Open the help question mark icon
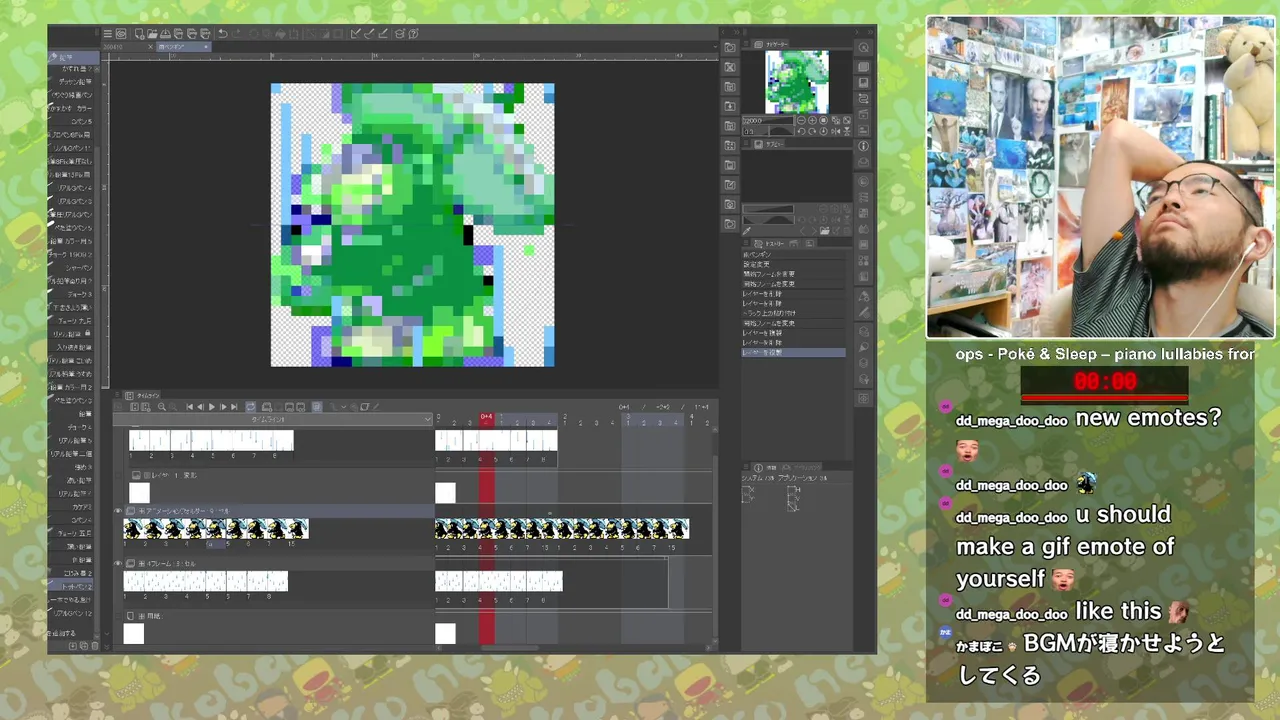This screenshot has height=720, width=1280. click(412, 34)
